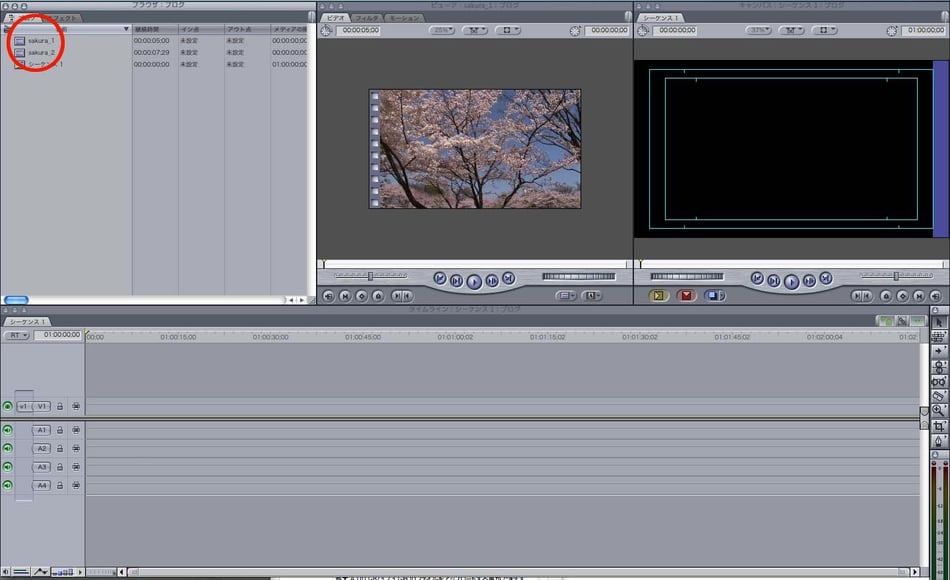Click the Timeline current timecode field
The width and height of the screenshot is (950, 580).
[57, 335]
